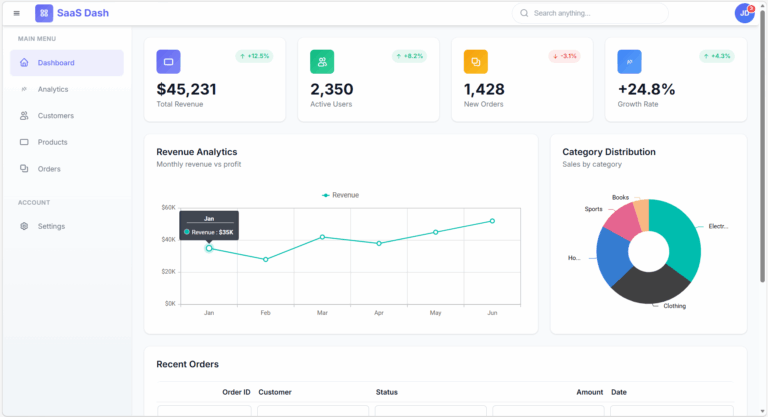The image size is (768, 417).
Task: Click the New Orders card icon
Action: pos(476,62)
